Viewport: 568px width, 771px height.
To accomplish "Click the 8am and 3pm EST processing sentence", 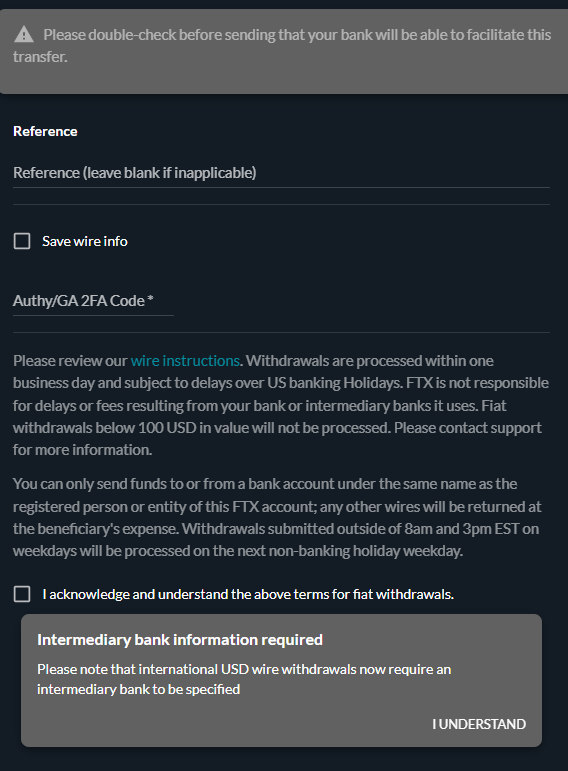I will (x=276, y=540).
